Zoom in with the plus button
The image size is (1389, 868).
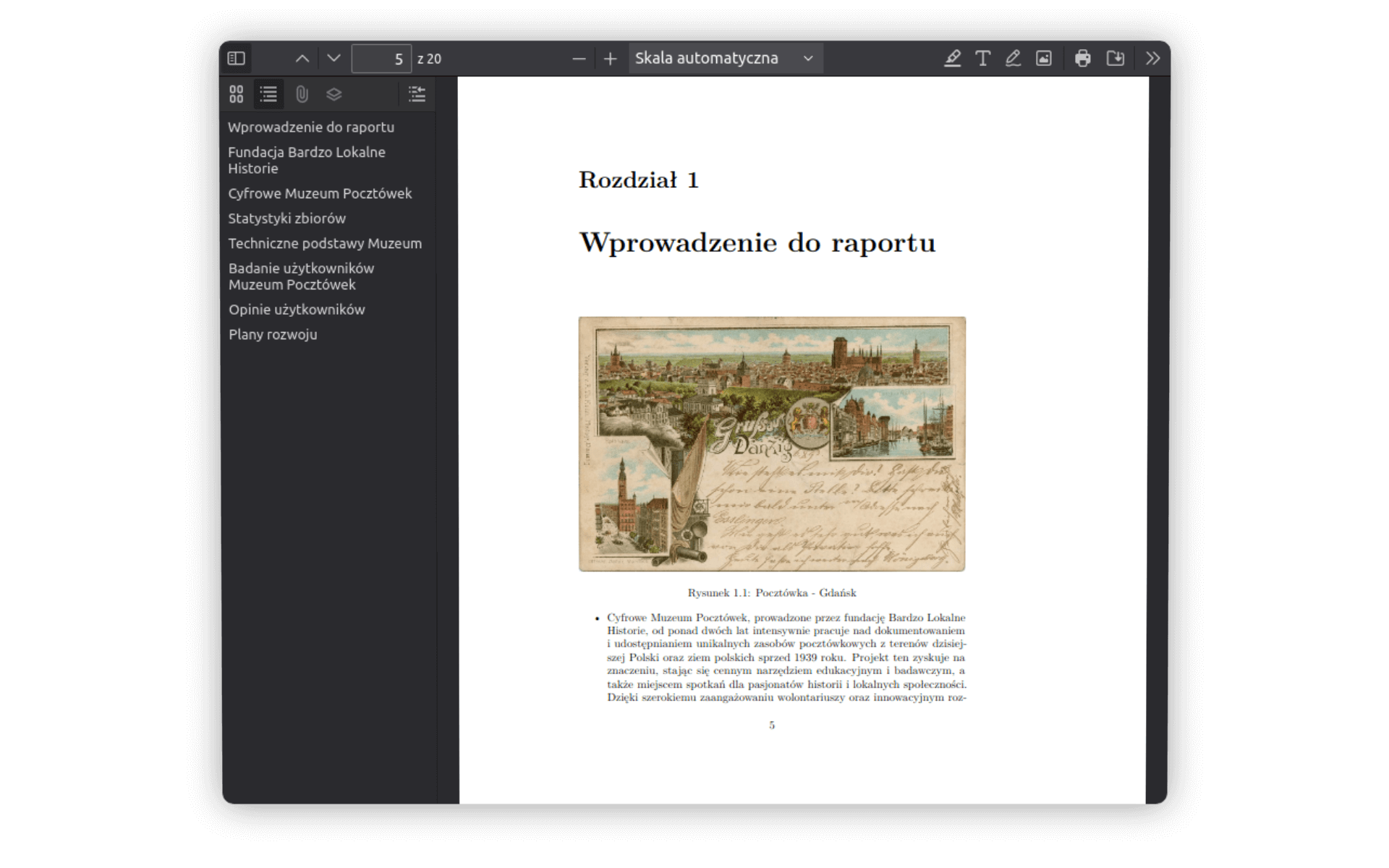click(610, 59)
